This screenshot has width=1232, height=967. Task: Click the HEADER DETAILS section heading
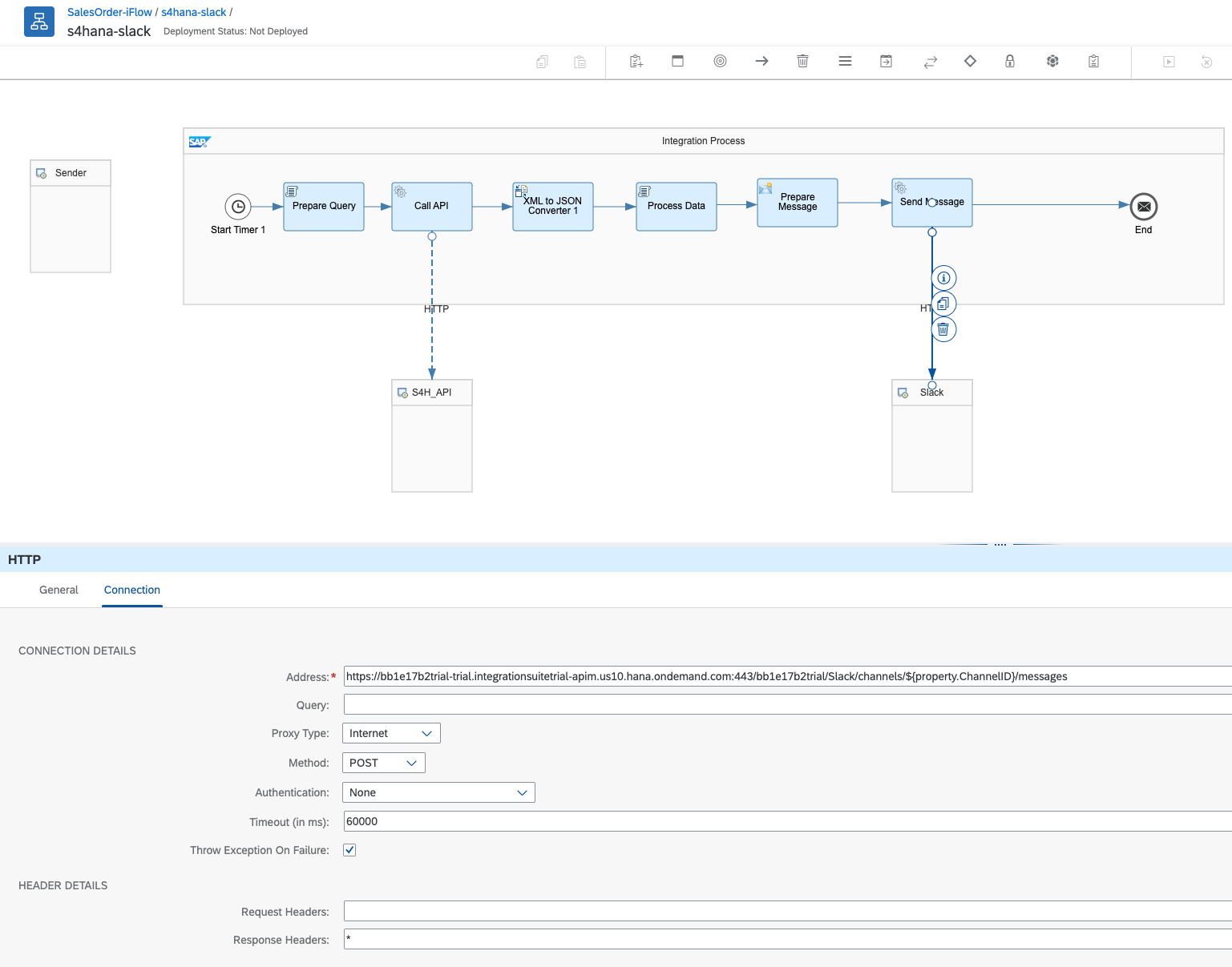tap(63, 885)
